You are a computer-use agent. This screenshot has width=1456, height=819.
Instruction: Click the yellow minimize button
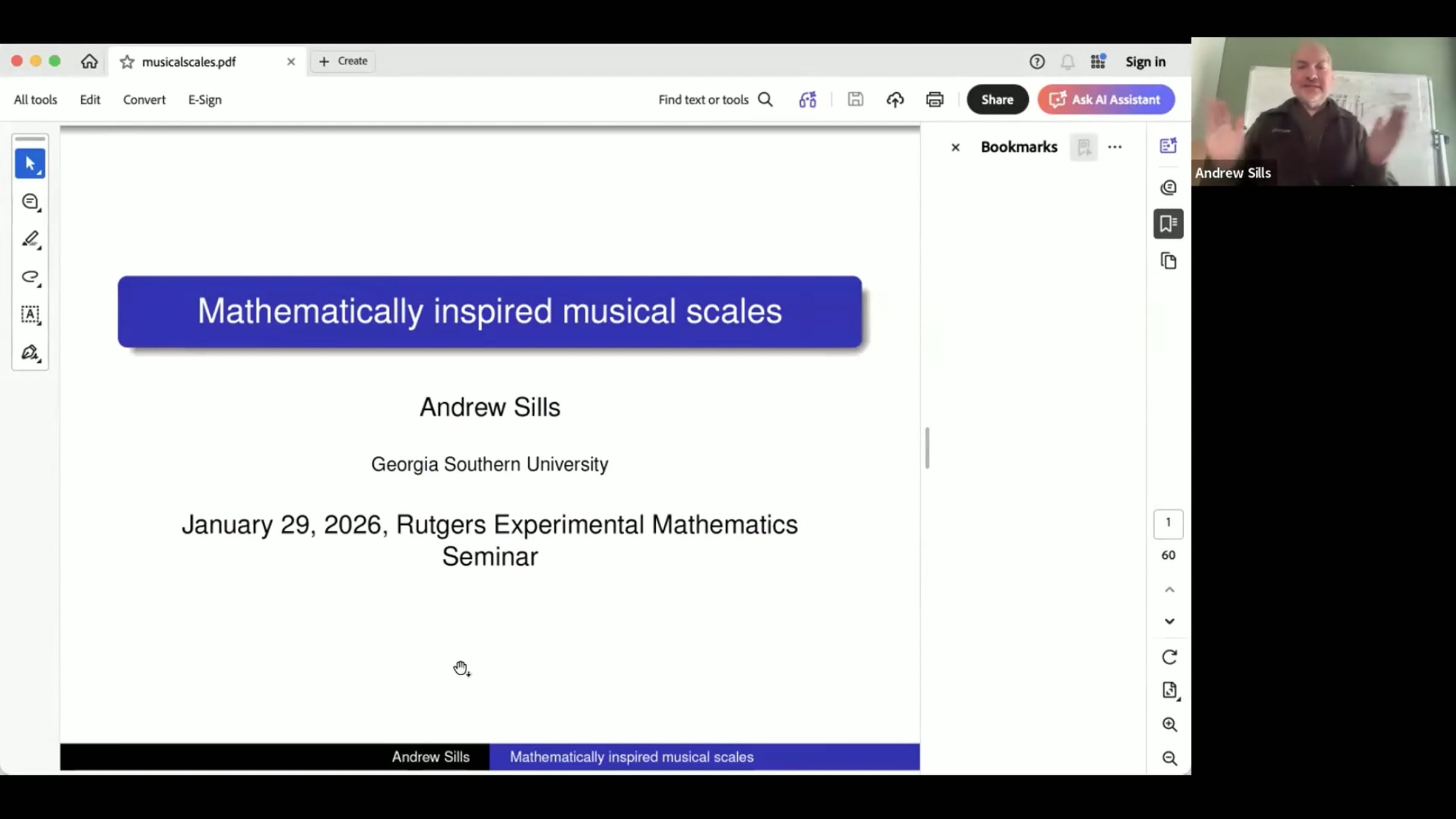[x=36, y=61]
